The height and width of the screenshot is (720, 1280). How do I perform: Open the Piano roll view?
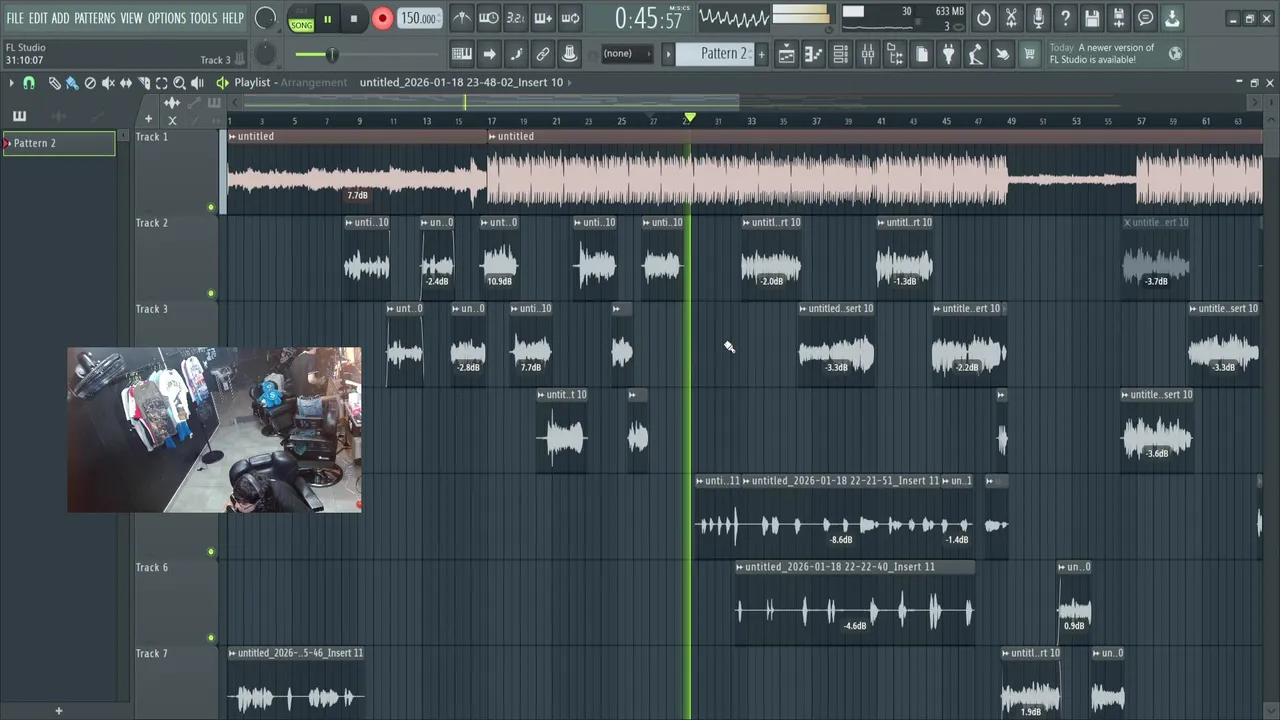[814, 54]
